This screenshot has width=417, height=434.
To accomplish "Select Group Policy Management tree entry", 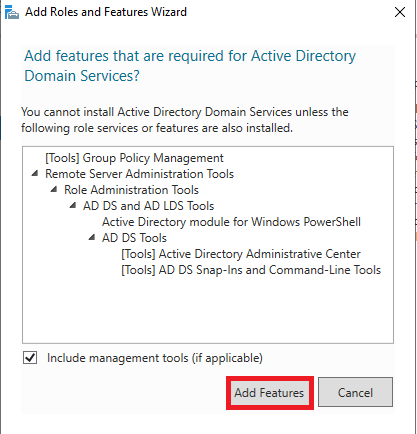I will tap(134, 158).
